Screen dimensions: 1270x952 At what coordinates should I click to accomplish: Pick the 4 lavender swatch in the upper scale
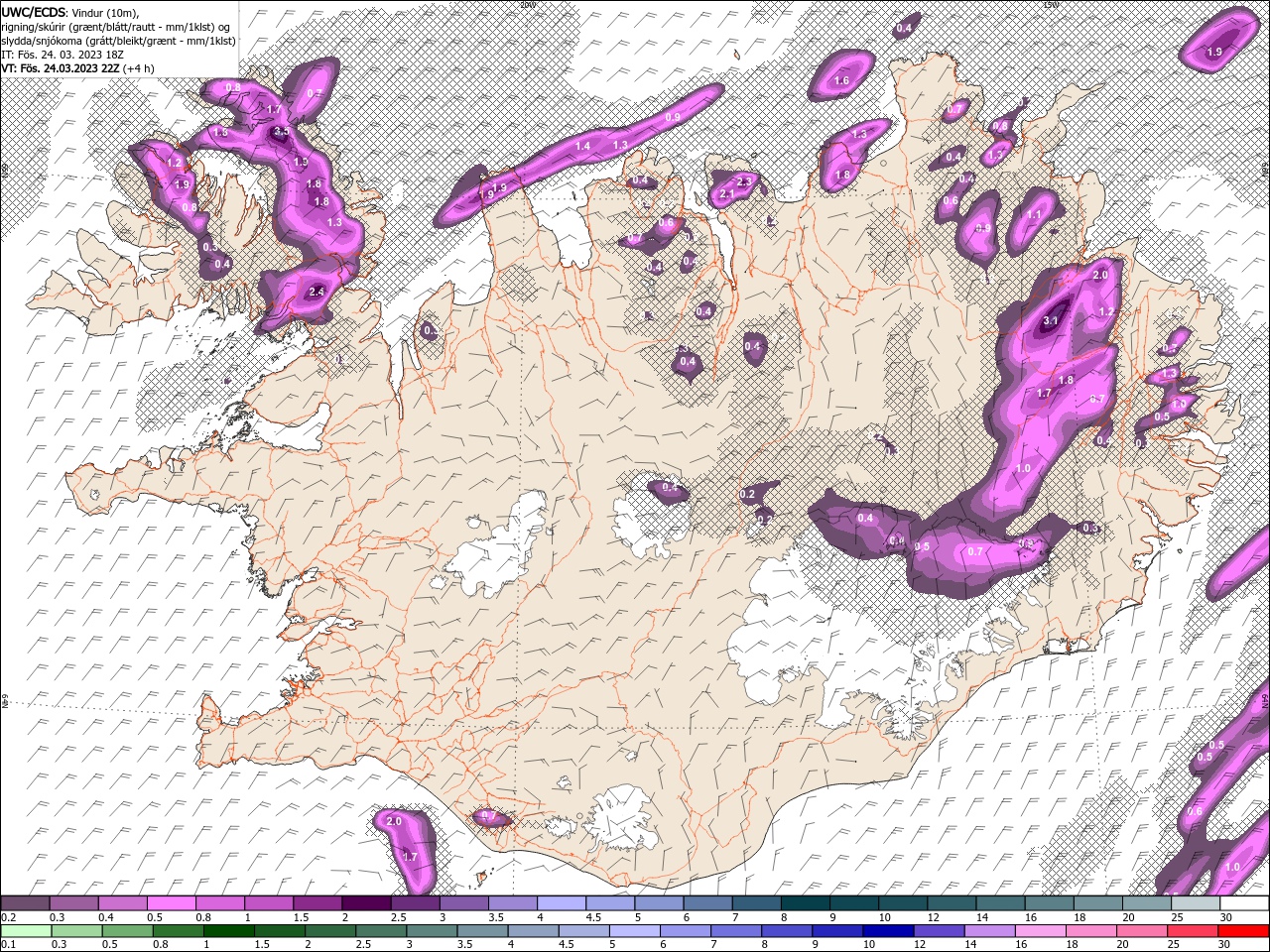coord(562,903)
